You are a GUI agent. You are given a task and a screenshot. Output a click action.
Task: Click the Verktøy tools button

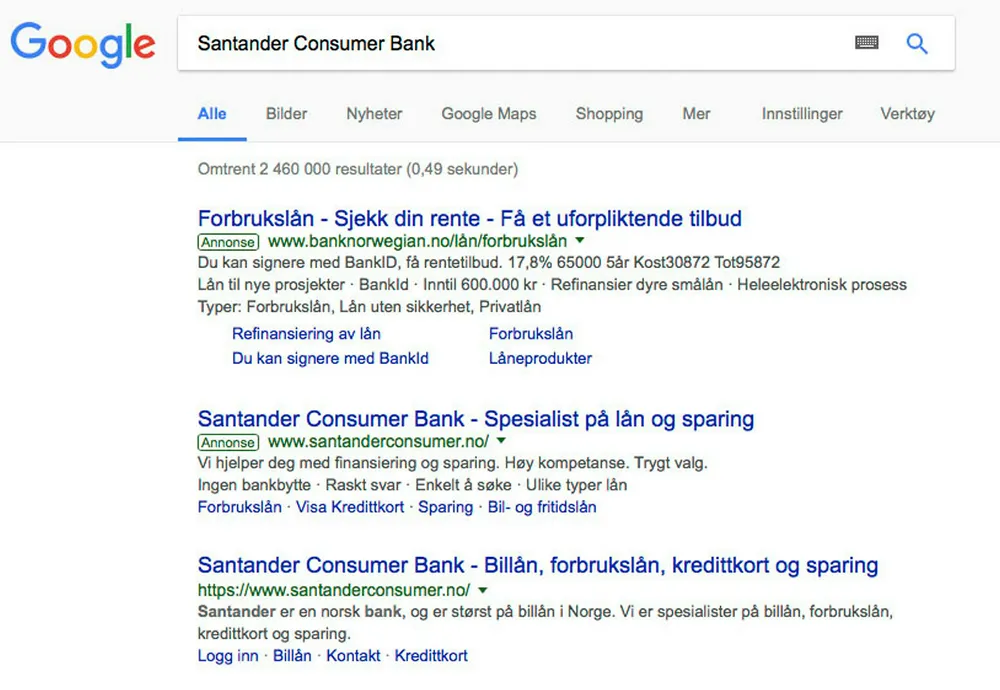(x=907, y=113)
